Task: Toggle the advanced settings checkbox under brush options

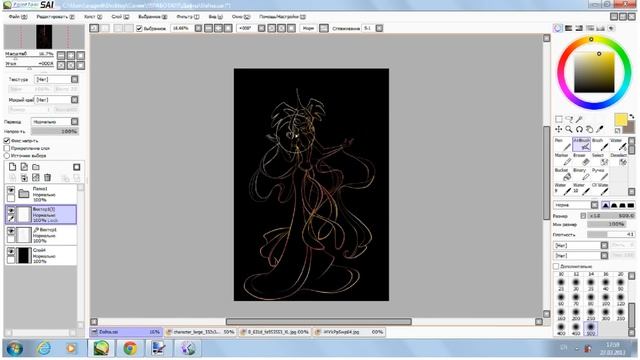Action: [x=556, y=266]
